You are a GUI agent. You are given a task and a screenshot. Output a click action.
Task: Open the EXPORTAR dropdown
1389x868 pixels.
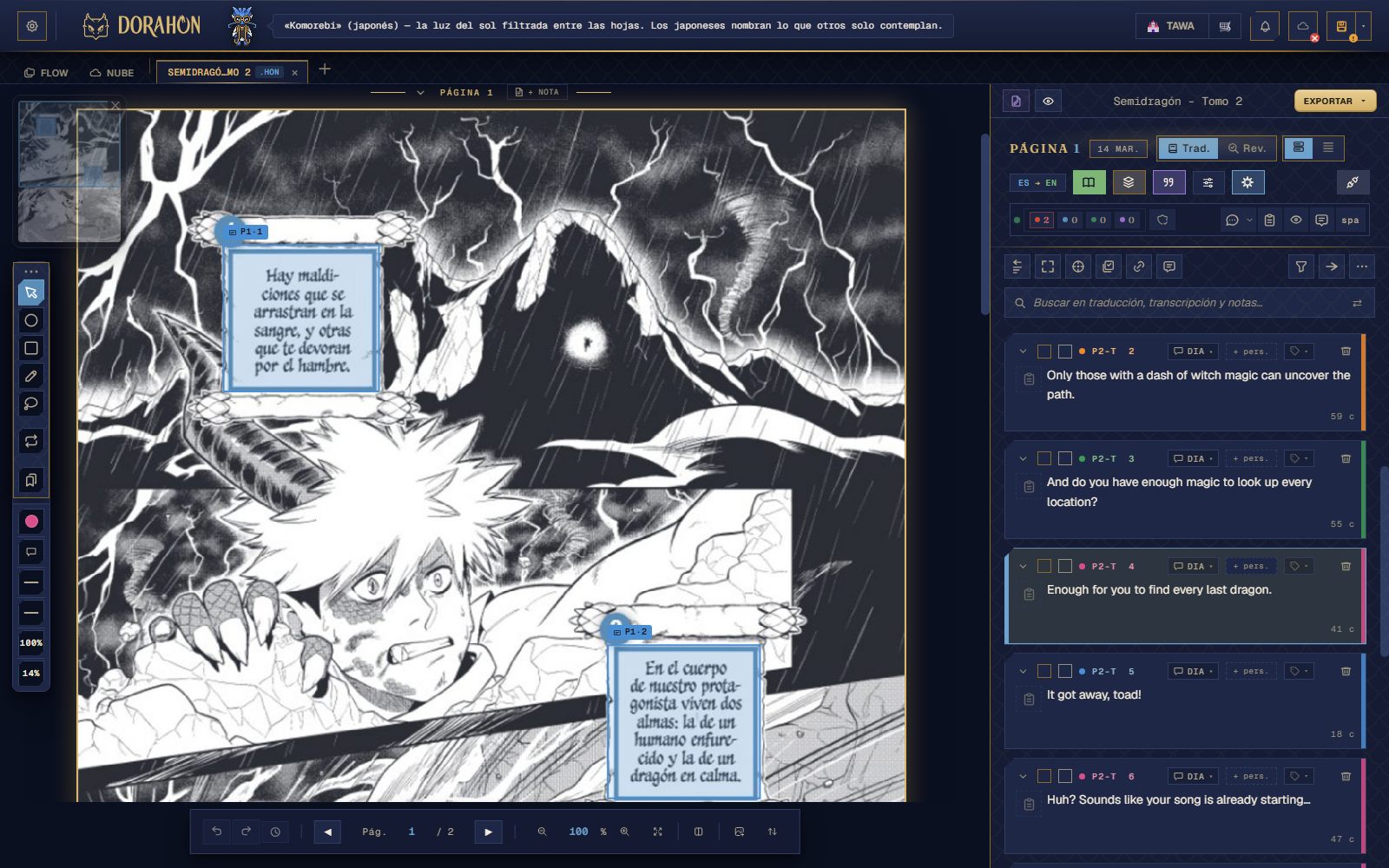[1335, 101]
